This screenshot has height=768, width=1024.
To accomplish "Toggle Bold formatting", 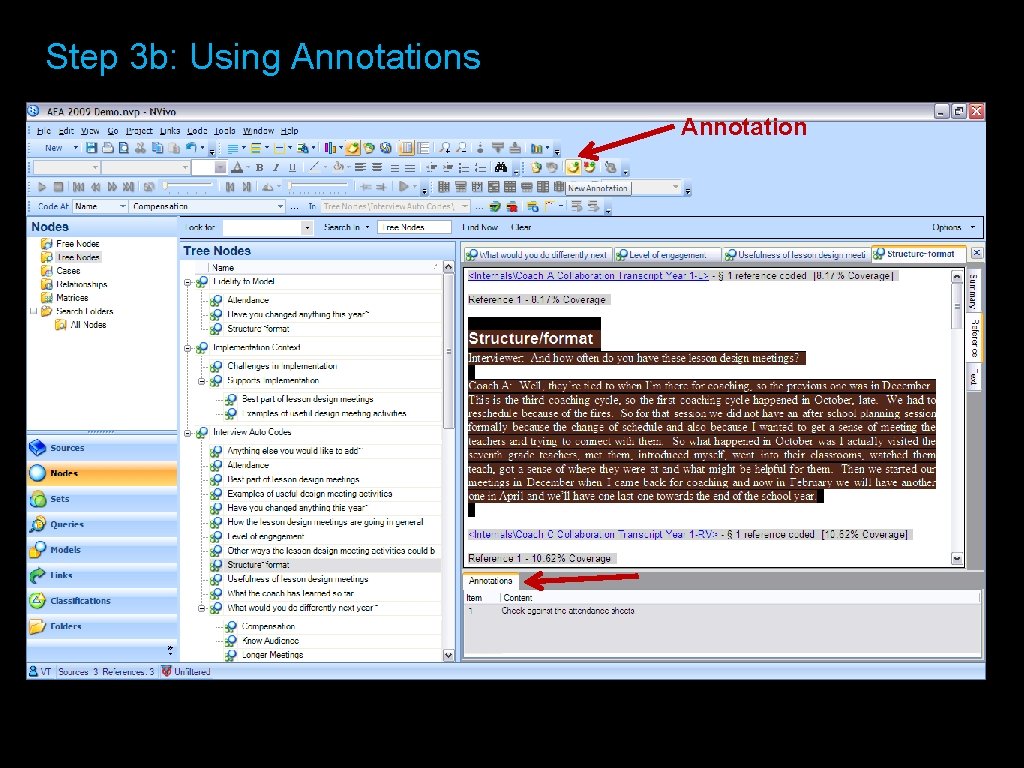I will click(x=259, y=168).
